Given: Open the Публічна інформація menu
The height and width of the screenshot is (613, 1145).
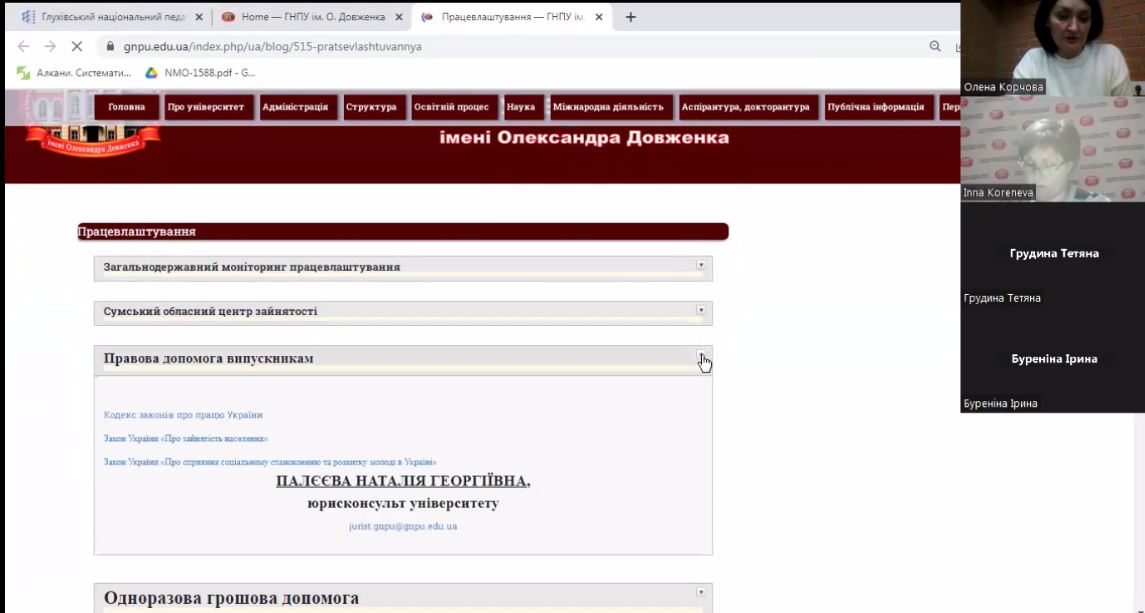Looking at the screenshot, I should 876,107.
